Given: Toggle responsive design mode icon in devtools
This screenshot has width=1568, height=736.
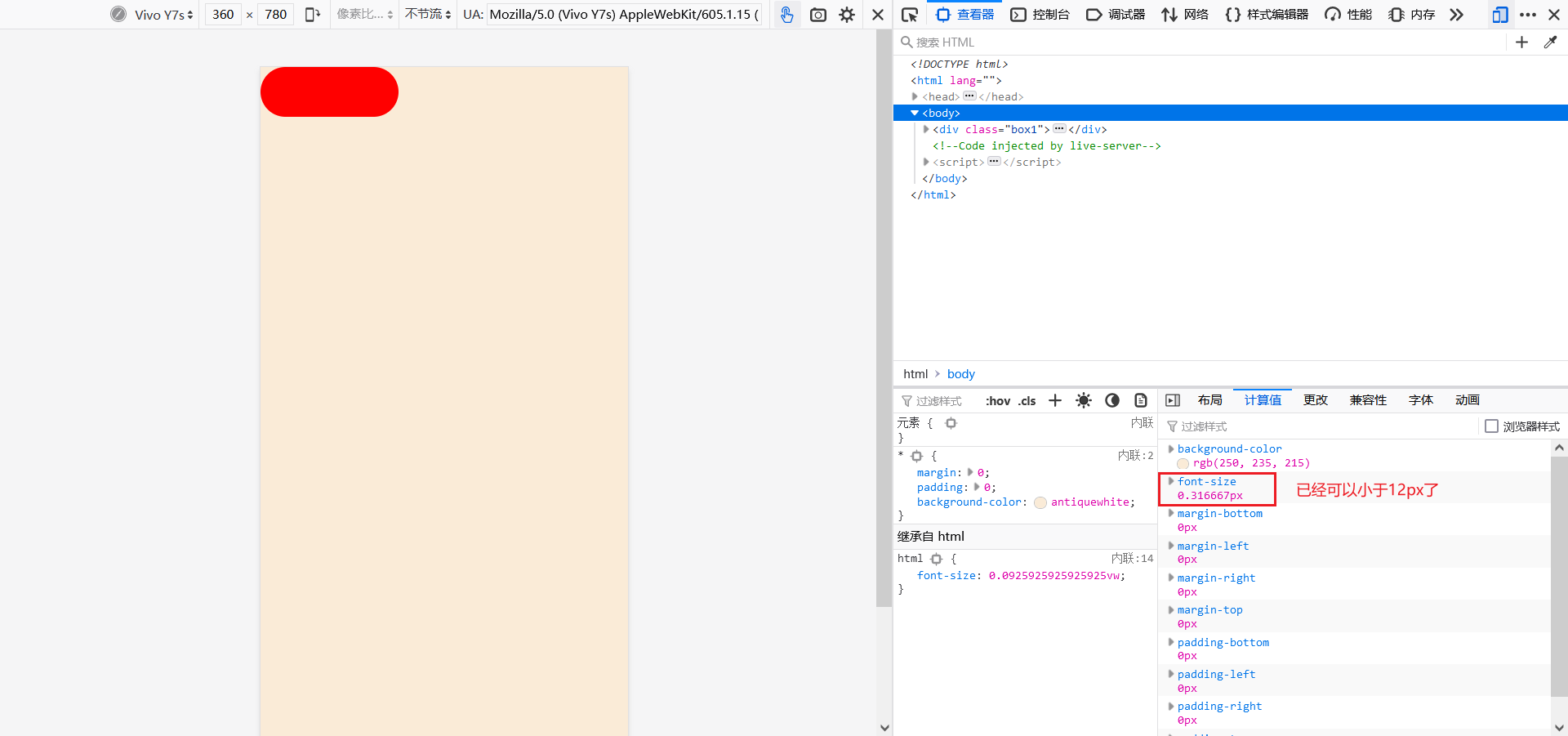Looking at the screenshot, I should click(x=1500, y=15).
